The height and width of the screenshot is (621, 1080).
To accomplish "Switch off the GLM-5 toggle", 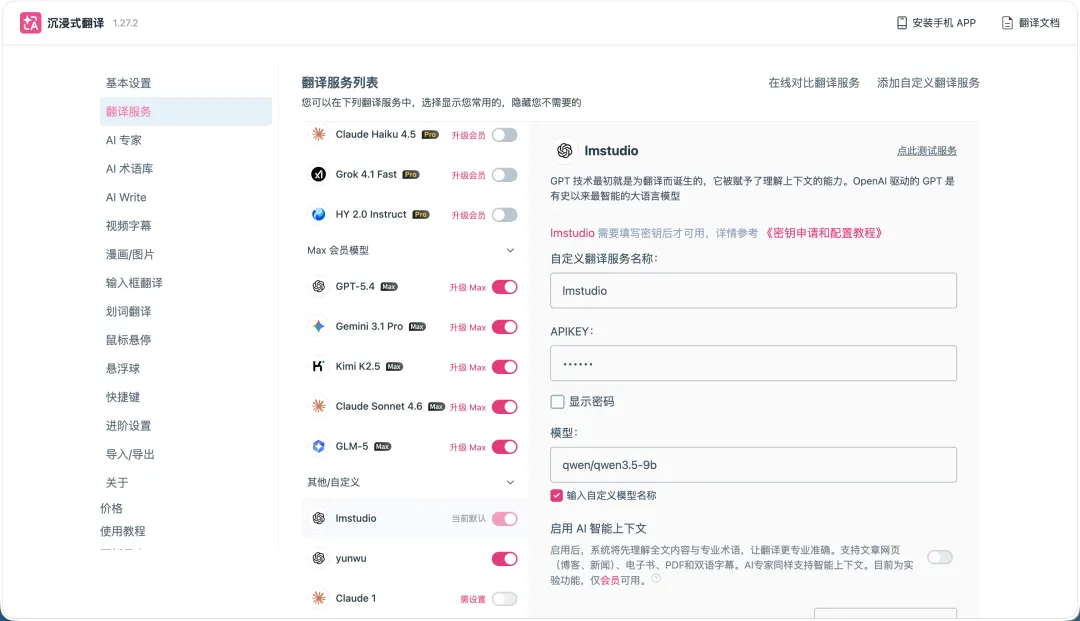I will [504, 447].
